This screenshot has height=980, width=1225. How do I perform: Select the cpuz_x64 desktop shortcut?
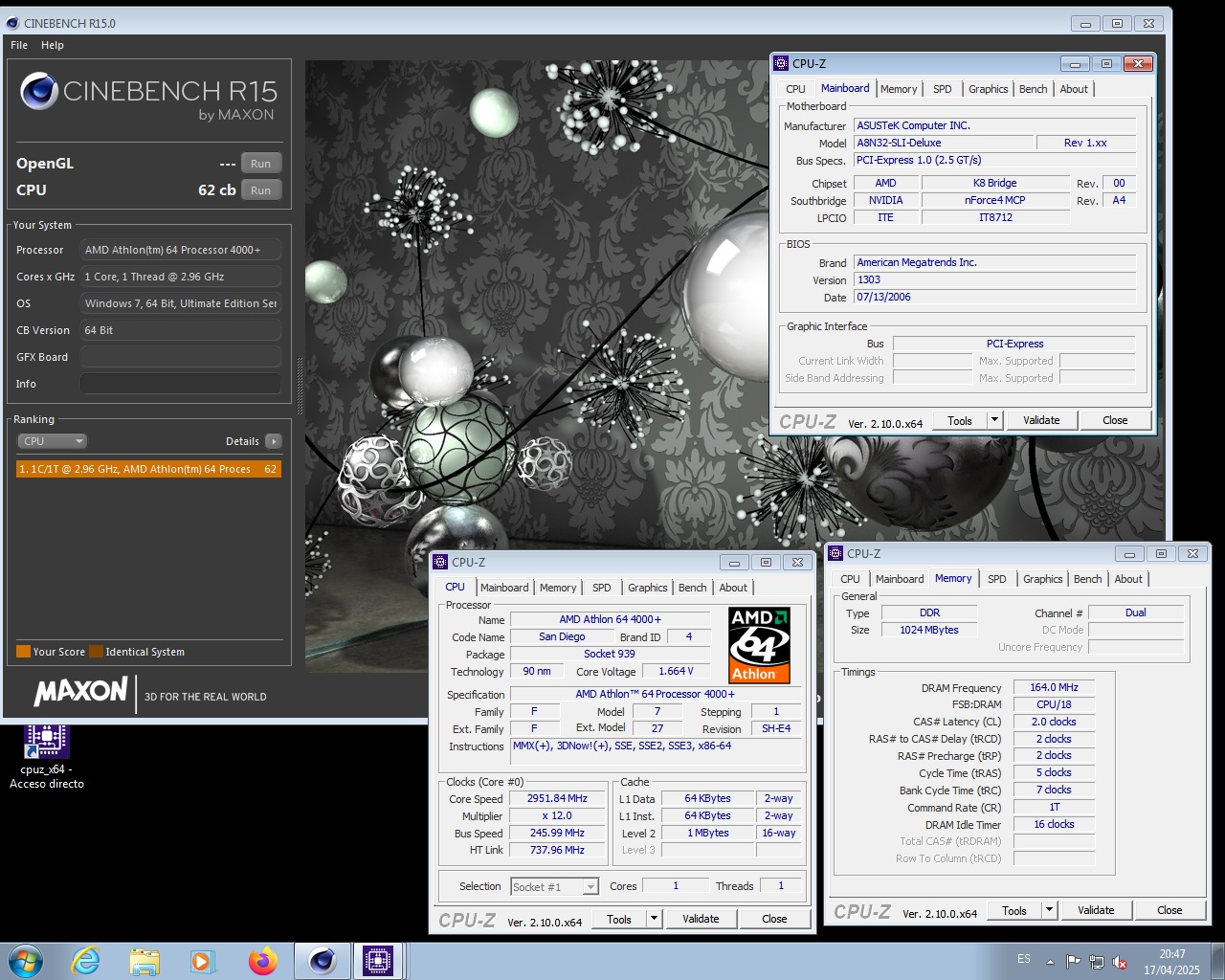[46, 756]
